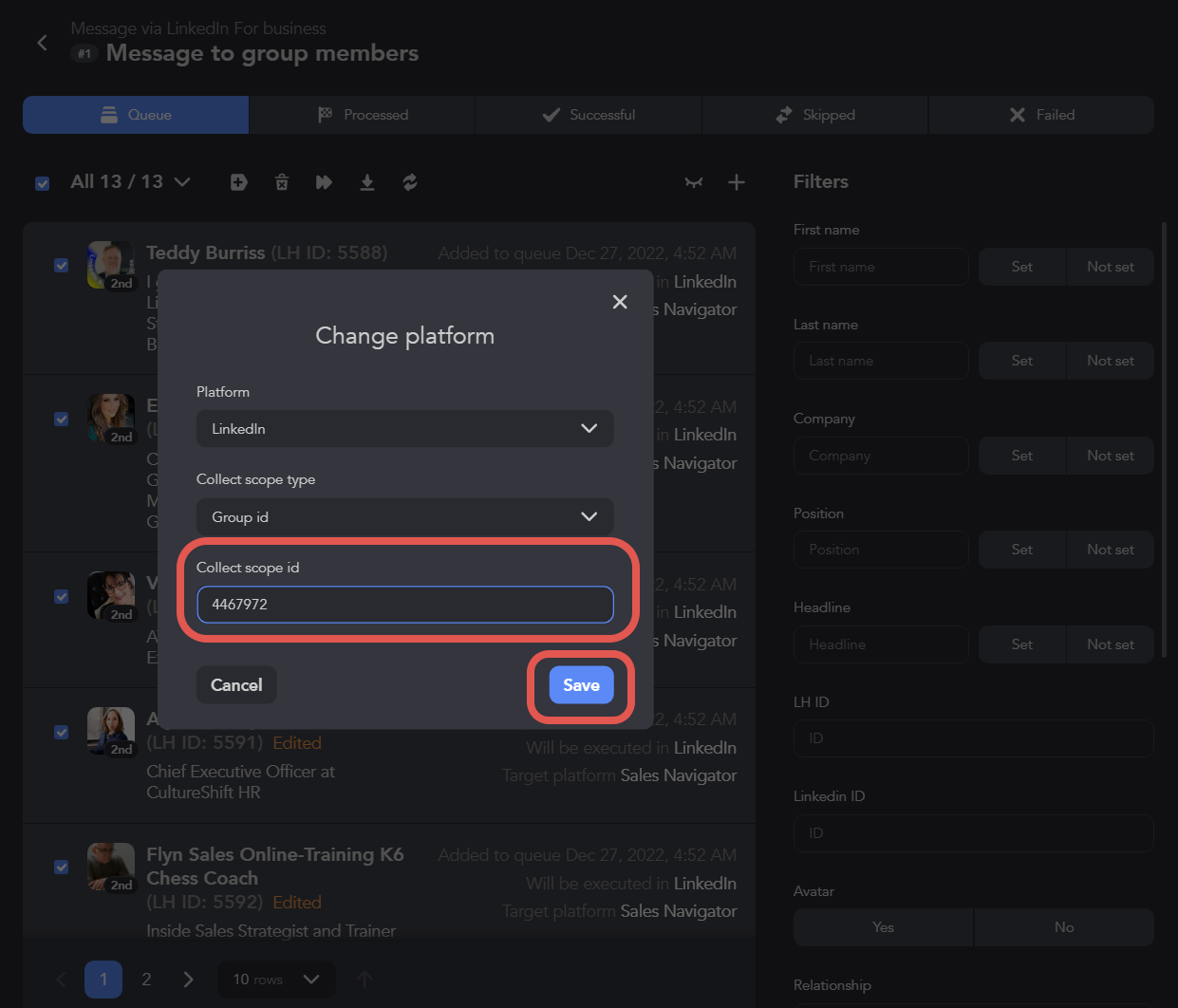Click the Cancel button
The height and width of the screenshot is (1008, 1178).
click(236, 685)
